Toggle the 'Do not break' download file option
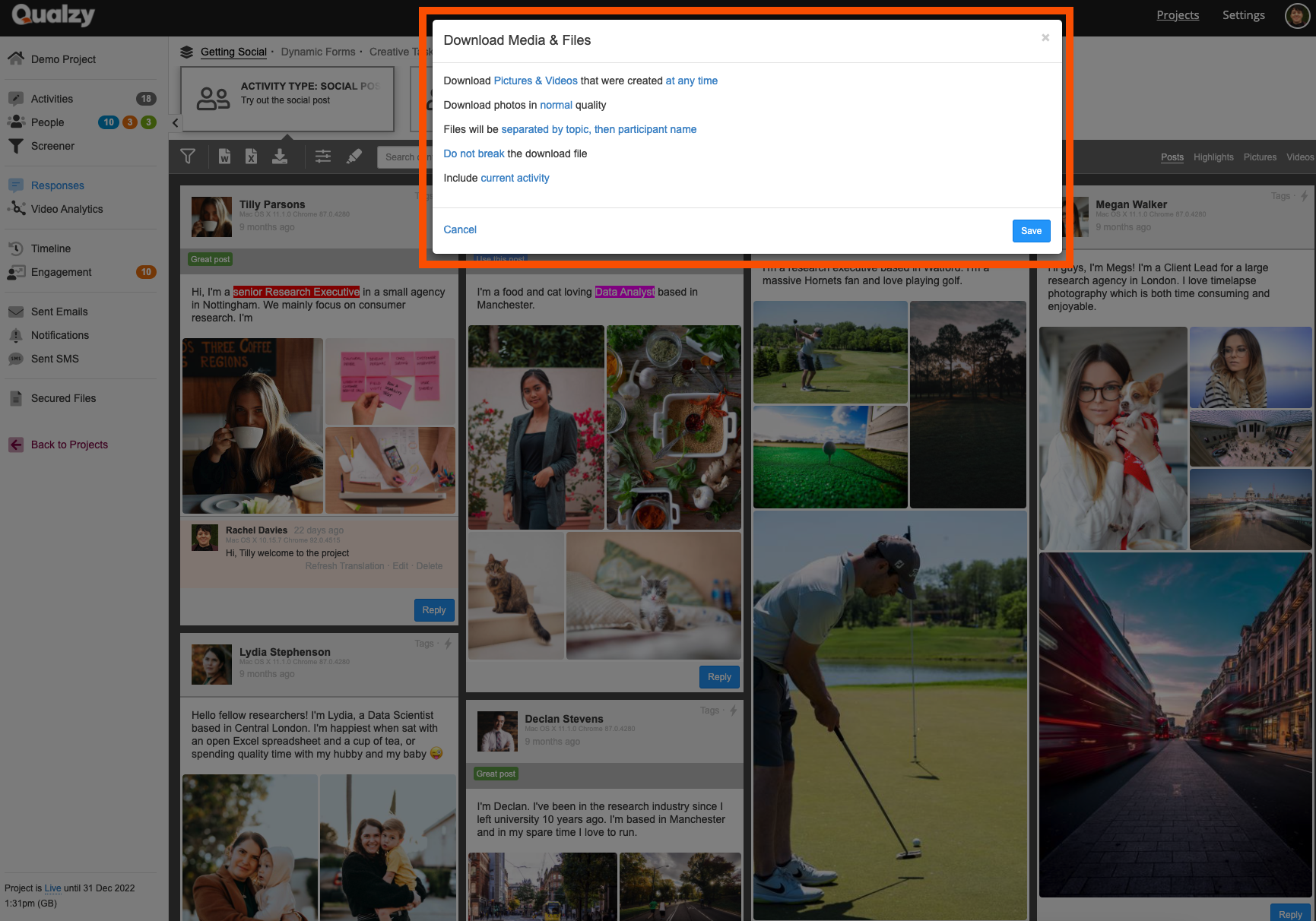The width and height of the screenshot is (1316, 921). (x=474, y=153)
